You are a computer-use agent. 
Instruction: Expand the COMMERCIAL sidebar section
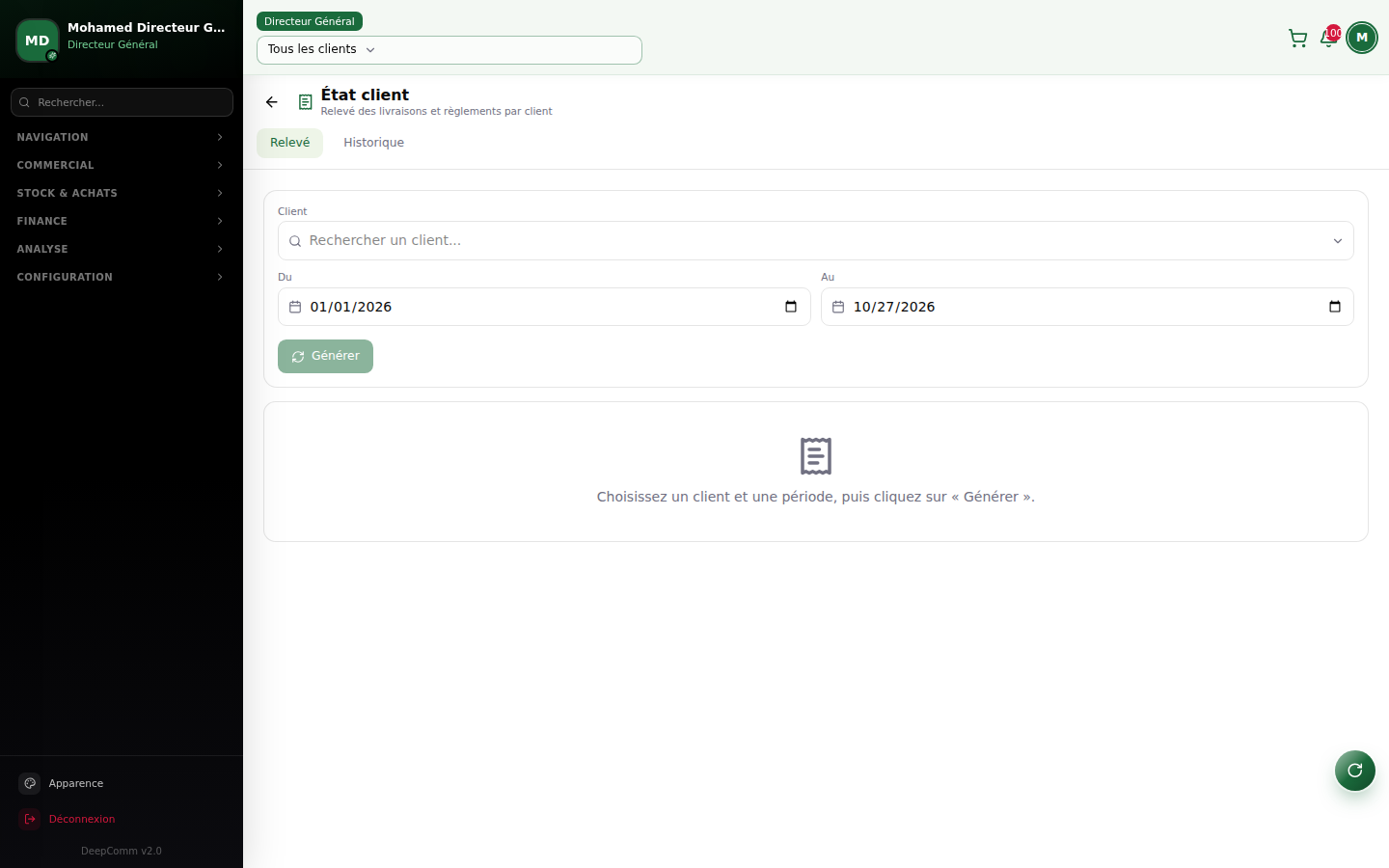pyautogui.click(x=122, y=165)
